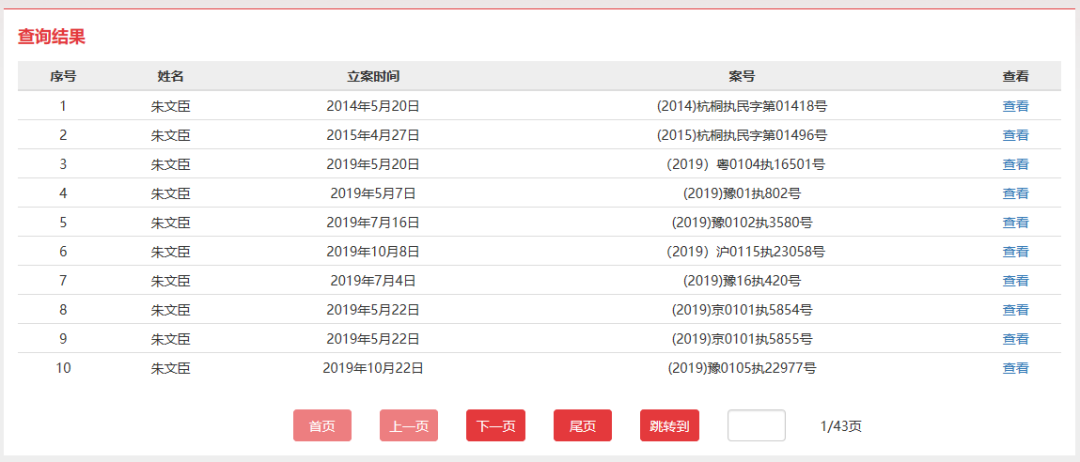
Task: Open 查看 link for case (2019)豫0102执3580号
Action: [x=1015, y=223]
